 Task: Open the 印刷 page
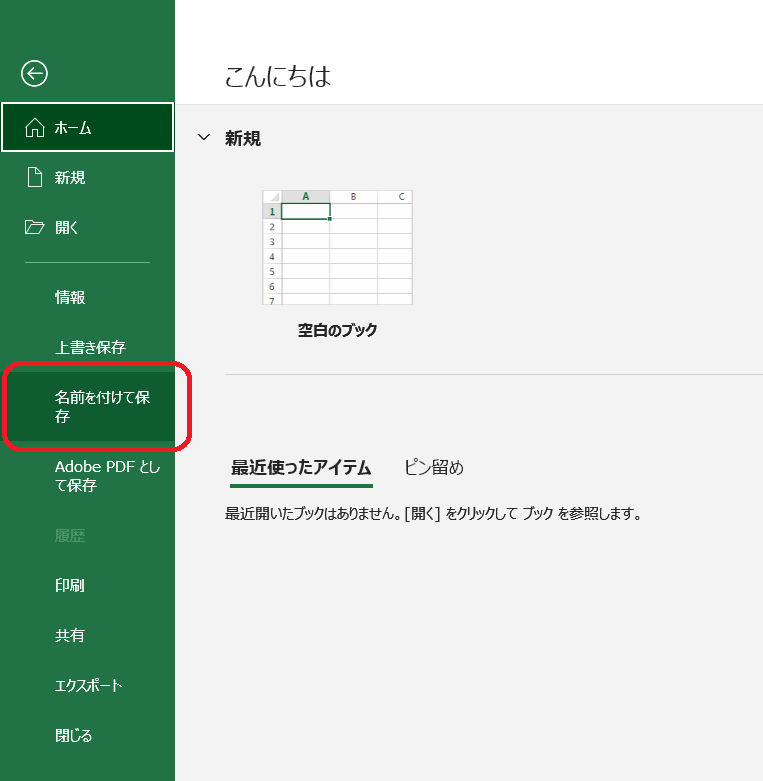70,586
